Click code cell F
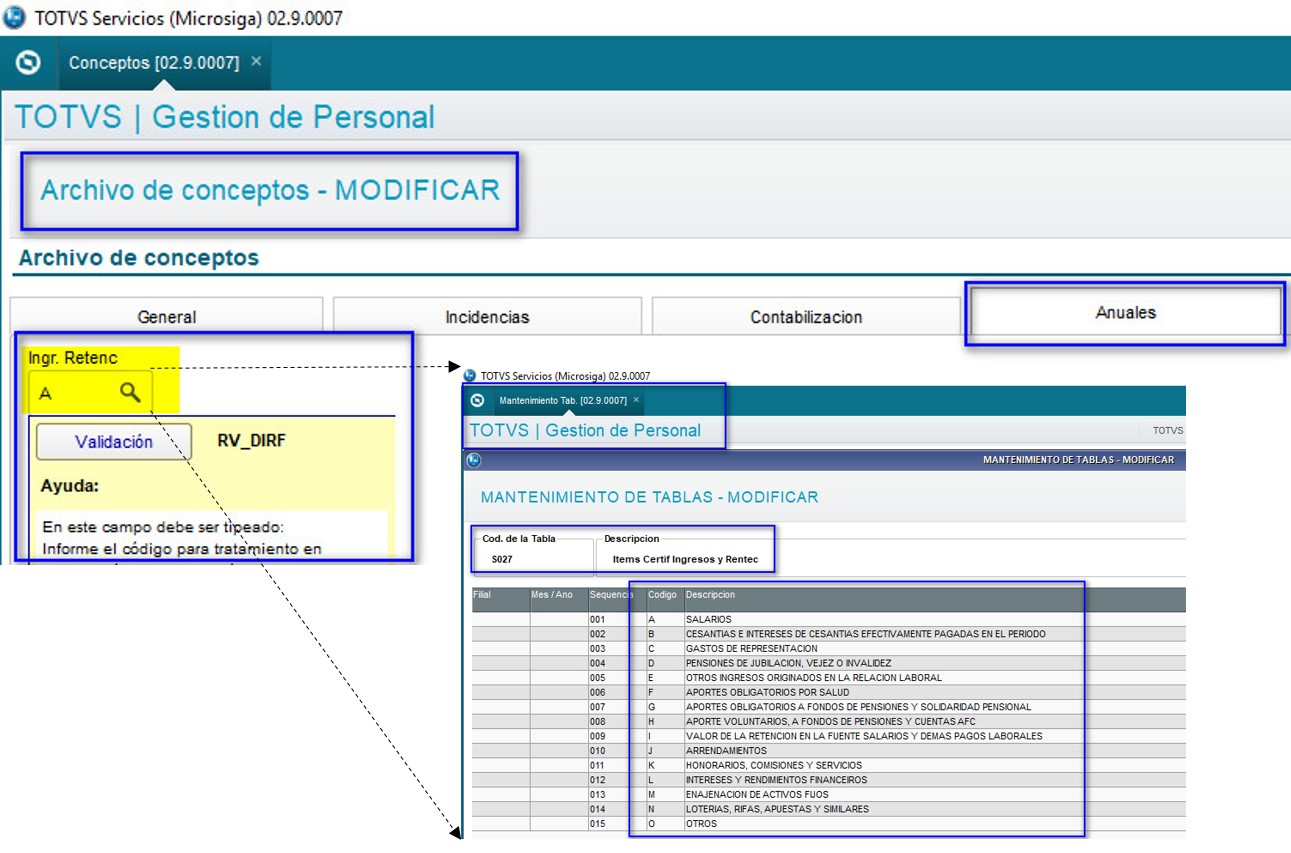The image size is (1291, 853). (664, 692)
